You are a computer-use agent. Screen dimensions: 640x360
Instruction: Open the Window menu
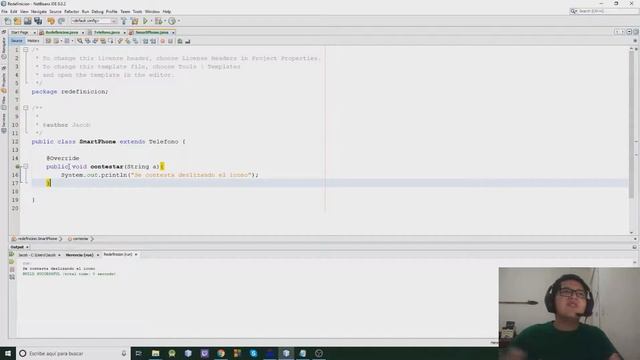tap(152, 11)
